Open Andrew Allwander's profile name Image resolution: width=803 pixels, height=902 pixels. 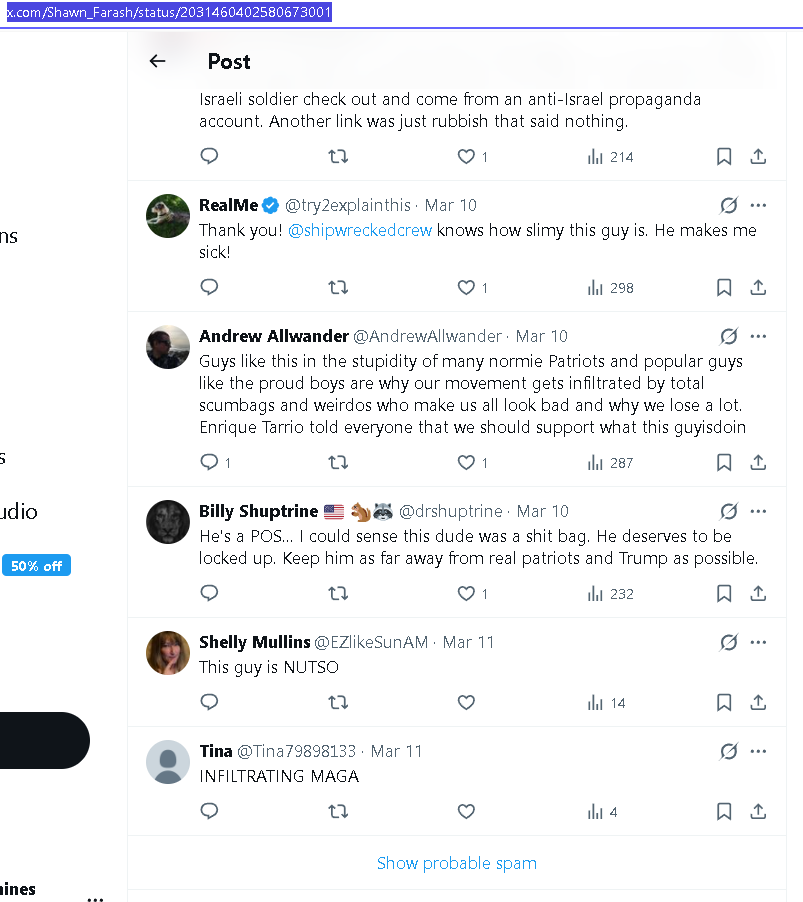273,336
